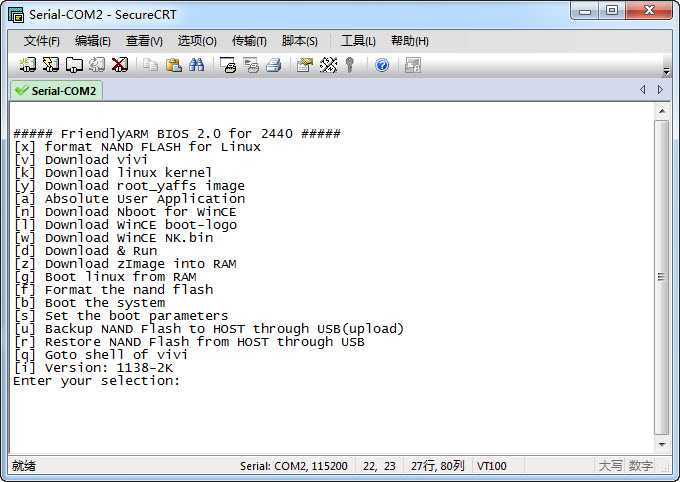This screenshot has height=482, width=680.
Task: Click the line '[g] Boot linux from RAM'
Action: [105, 277]
